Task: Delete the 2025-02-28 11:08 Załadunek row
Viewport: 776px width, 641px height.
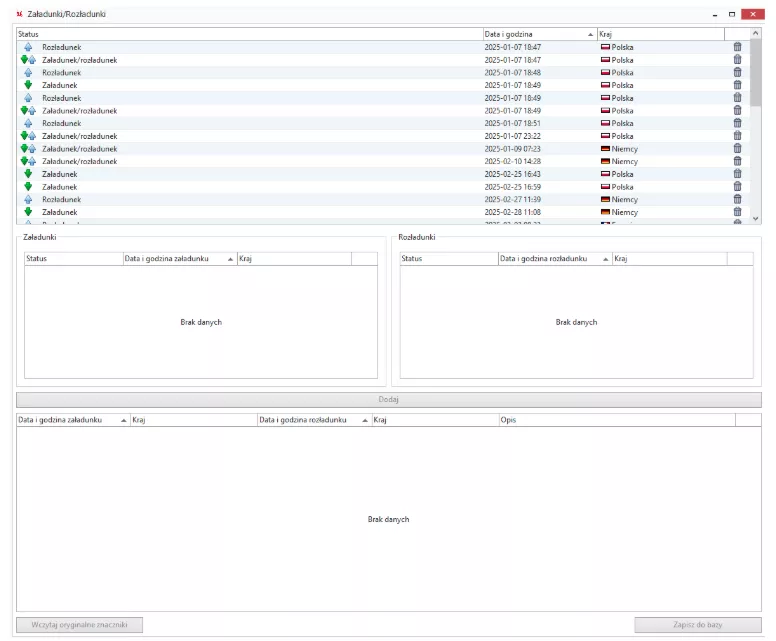Action: click(737, 212)
